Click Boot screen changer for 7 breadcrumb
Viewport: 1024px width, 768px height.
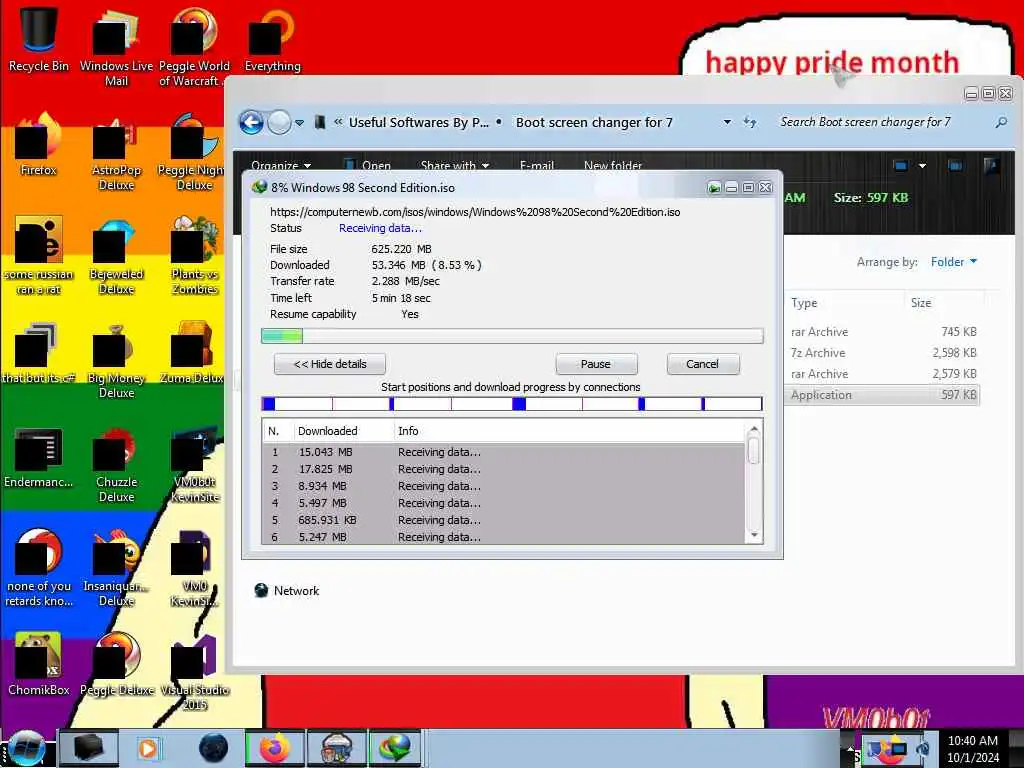coord(594,122)
